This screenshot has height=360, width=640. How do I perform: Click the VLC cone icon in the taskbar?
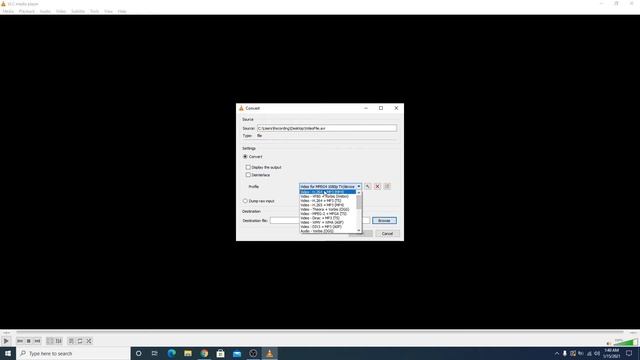point(269,353)
